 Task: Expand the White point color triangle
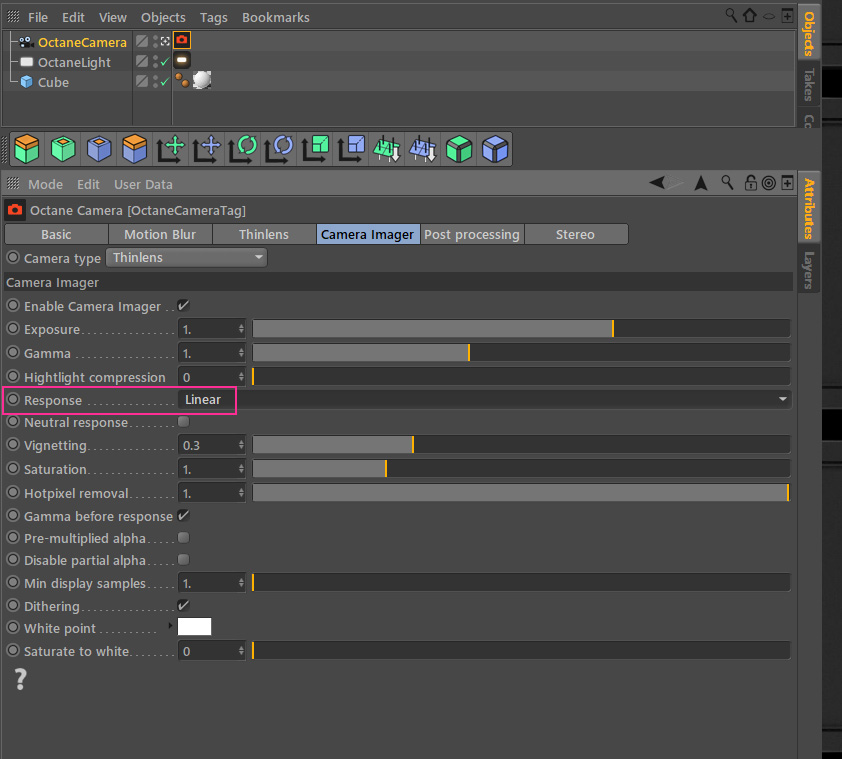pyautogui.click(x=170, y=626)
